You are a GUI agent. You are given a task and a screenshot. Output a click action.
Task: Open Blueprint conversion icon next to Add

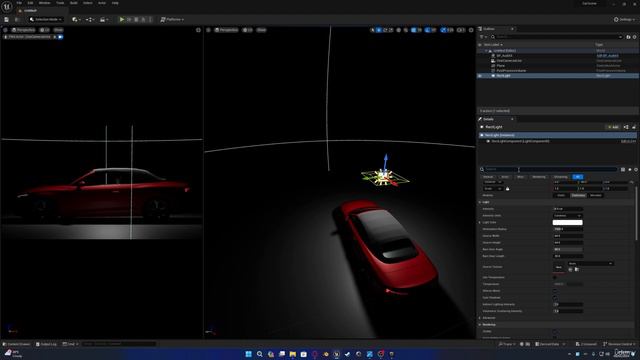(x=626, y=127)
